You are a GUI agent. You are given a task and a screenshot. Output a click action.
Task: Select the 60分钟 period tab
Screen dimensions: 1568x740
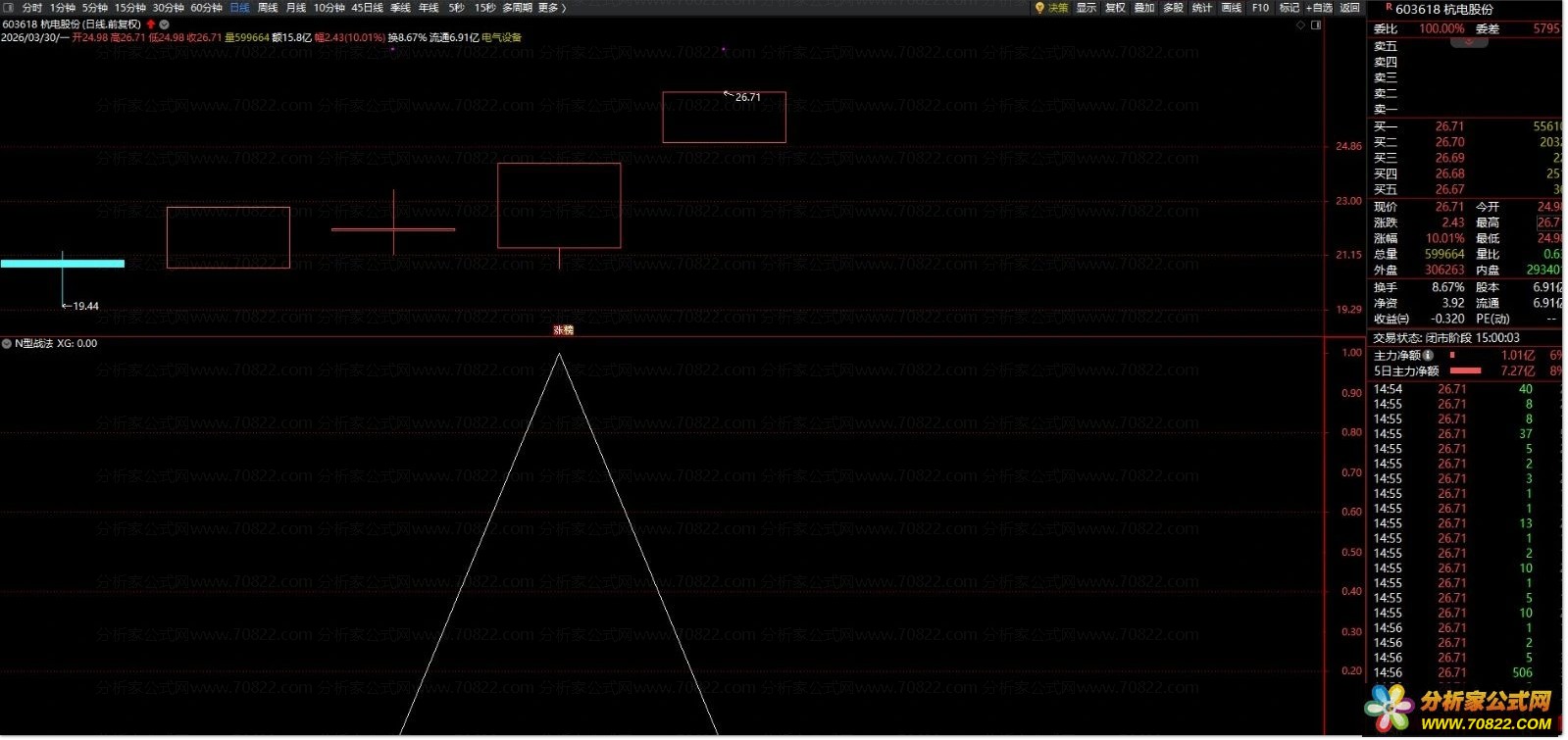207,8
